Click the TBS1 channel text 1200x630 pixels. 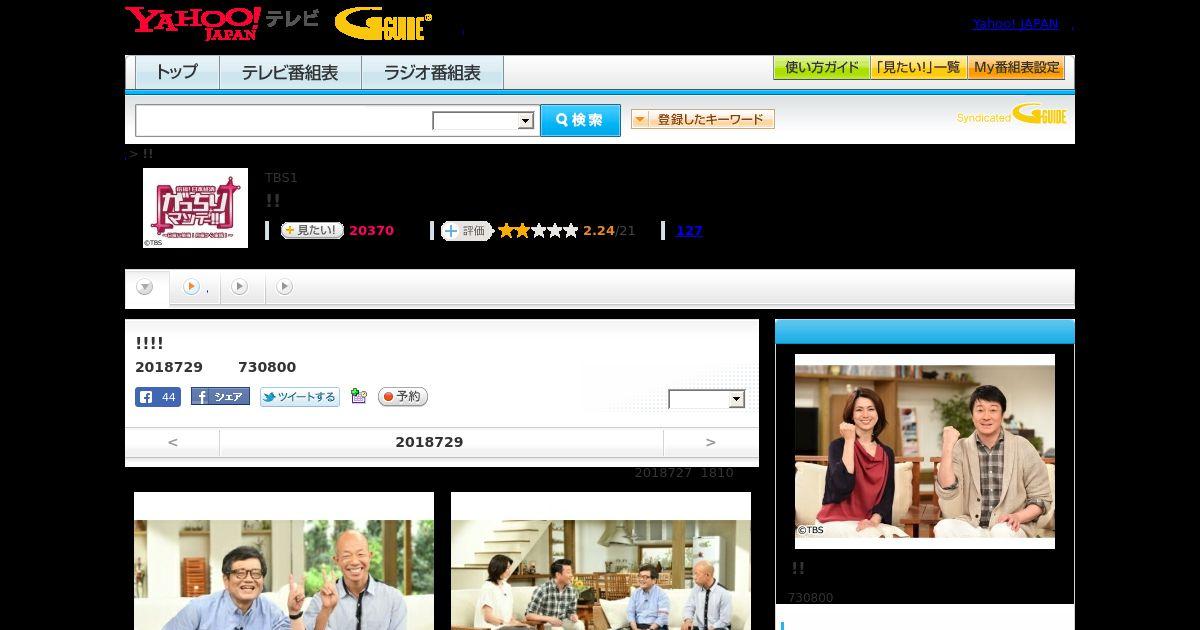pyautogui.click(x=281, y=178)
